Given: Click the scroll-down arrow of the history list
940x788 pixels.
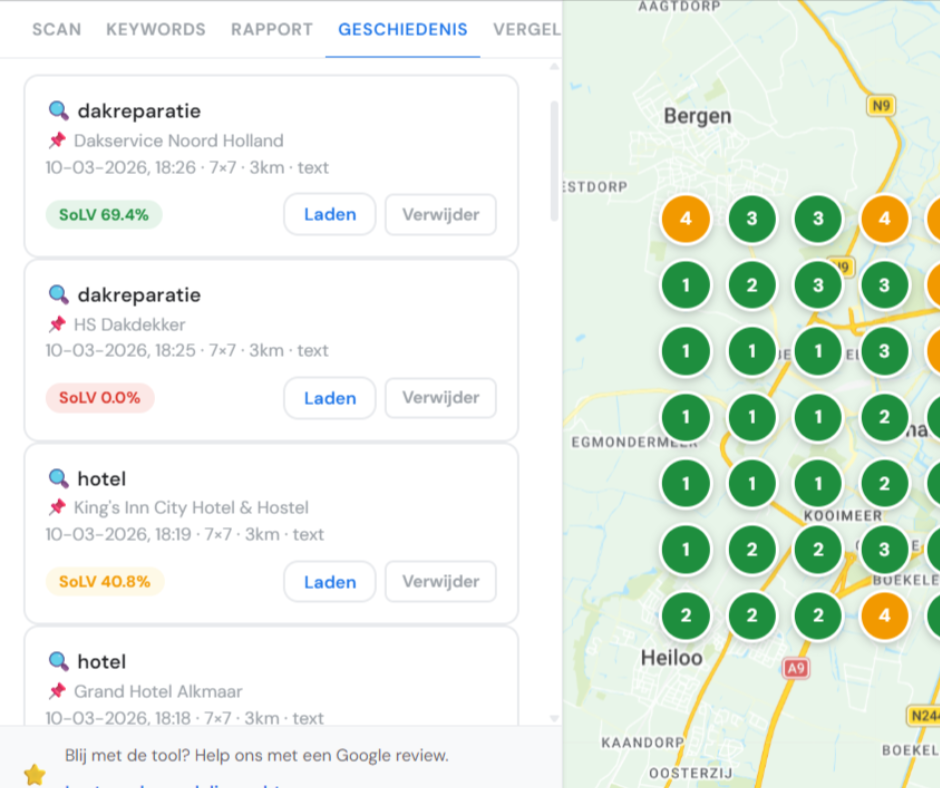Looking at the screenshot, I should click(x=554, y=717).
